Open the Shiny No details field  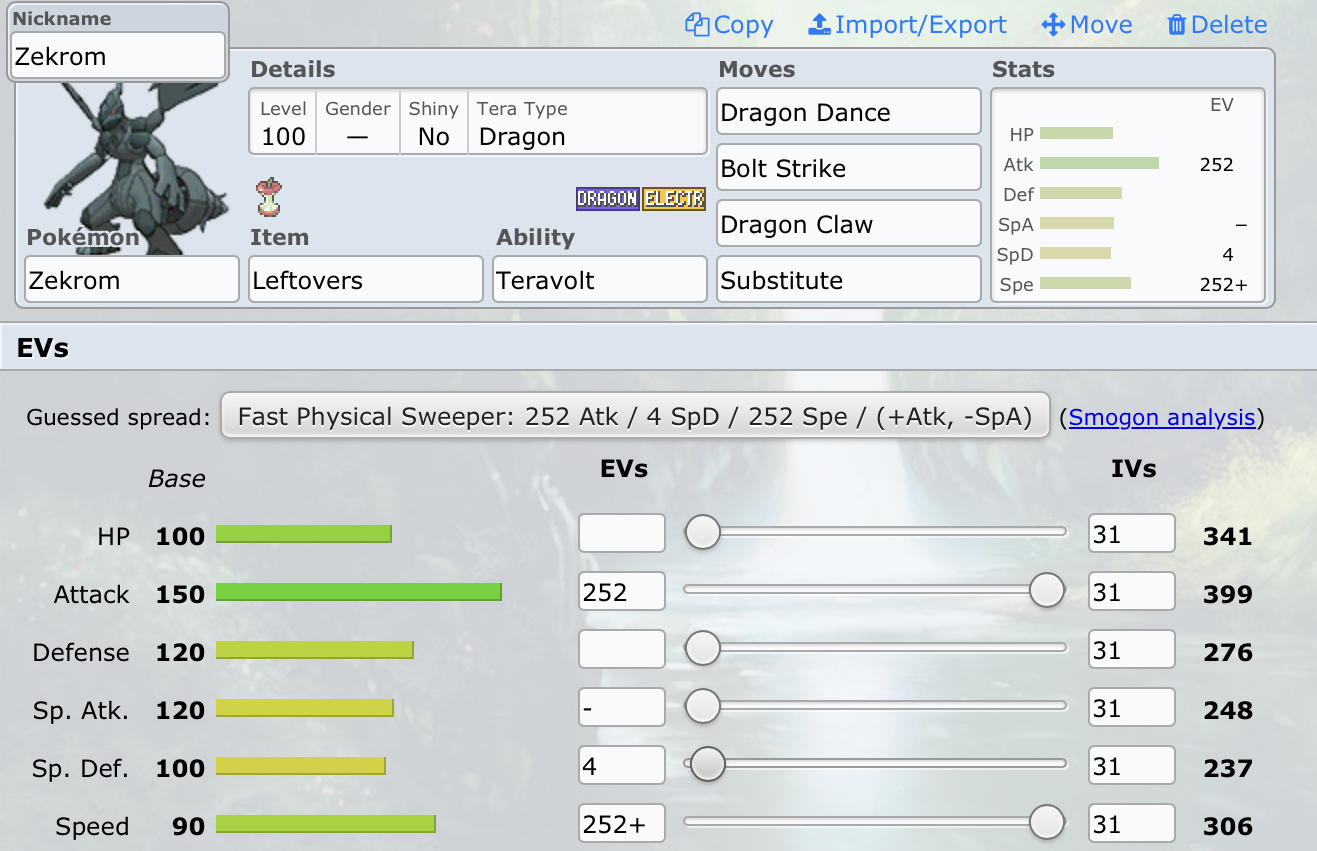433,123
